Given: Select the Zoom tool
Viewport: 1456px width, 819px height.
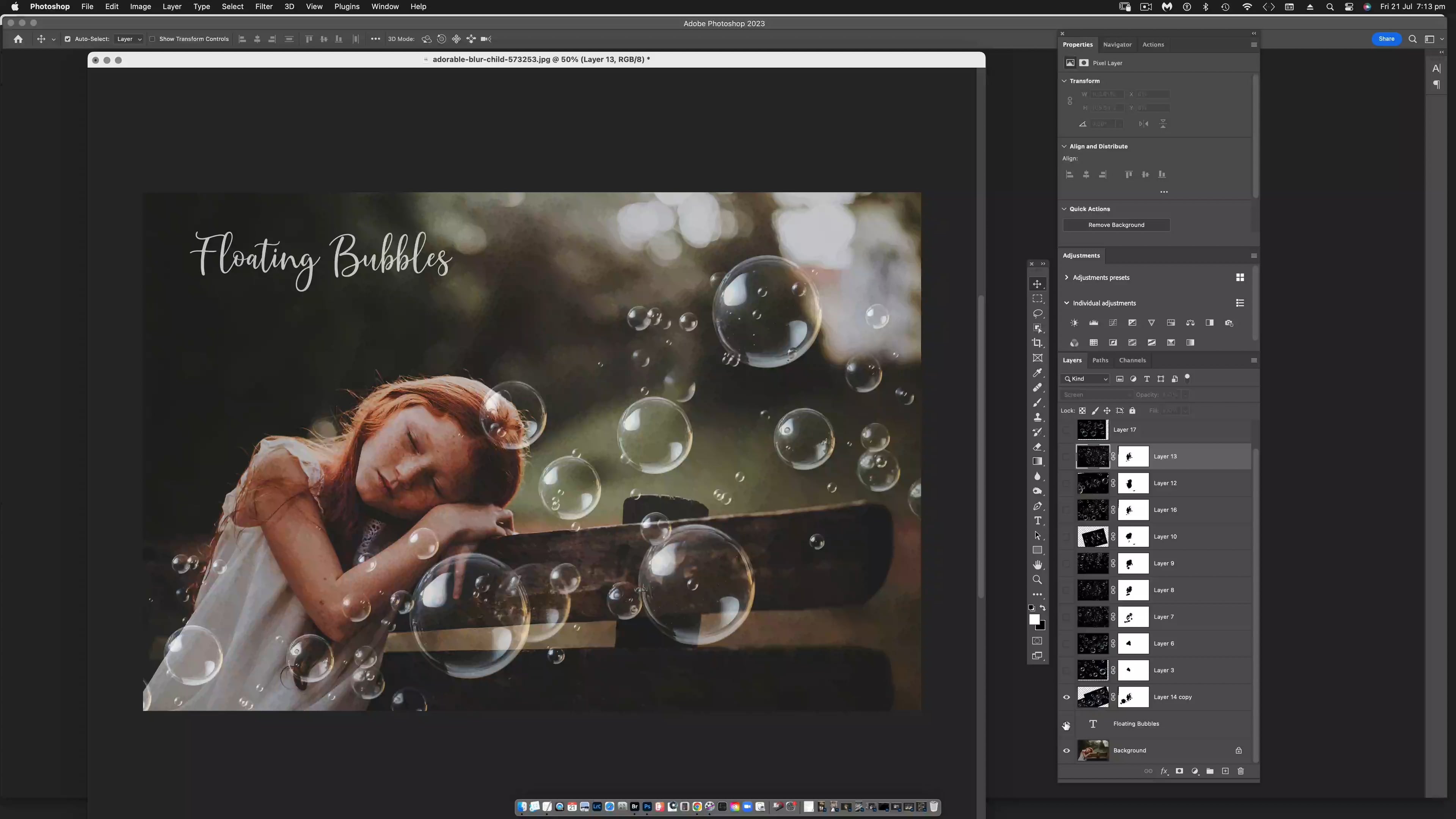Looking at the screenshot, I should tap(1038, 579).
